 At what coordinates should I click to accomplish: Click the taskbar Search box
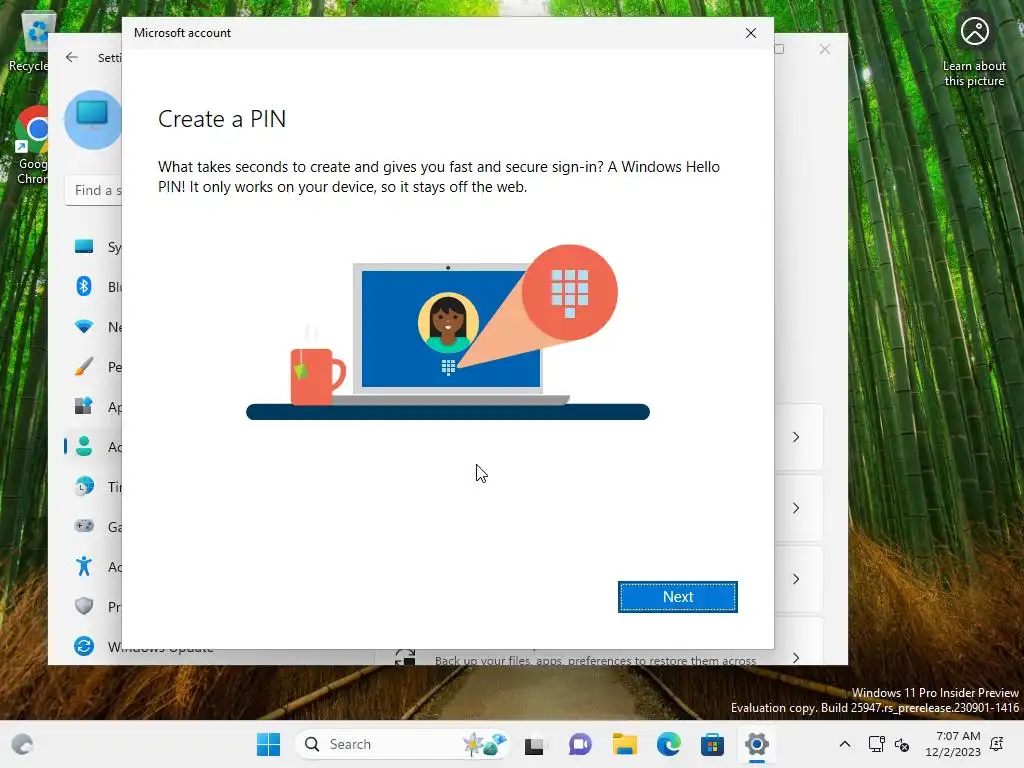pyautogui.click(x=402, y=744)
